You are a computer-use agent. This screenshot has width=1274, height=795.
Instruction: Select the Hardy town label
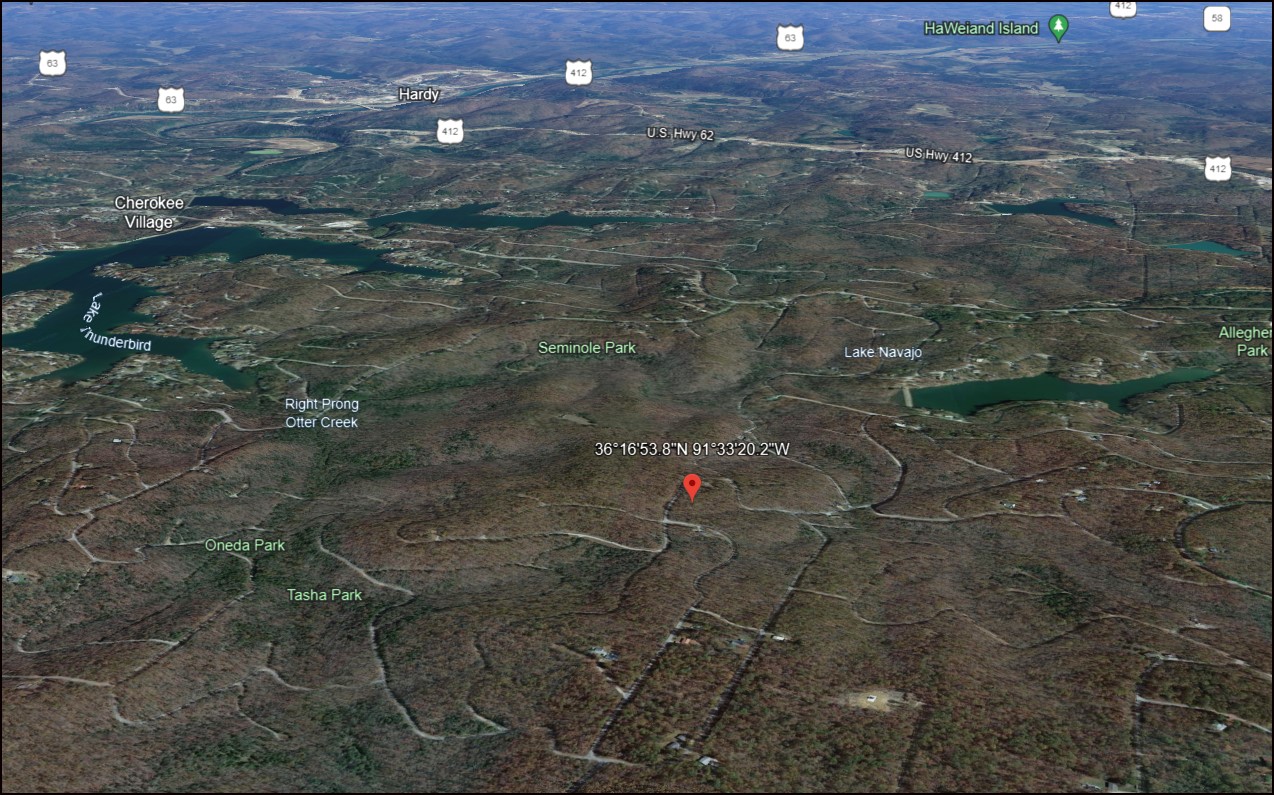coord(419,94)
